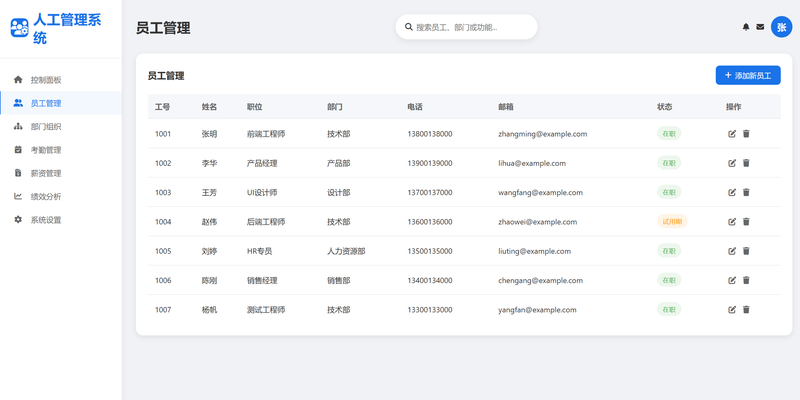
Task: Open 系统设置 in sidebar menu
Action: point(45,220)
